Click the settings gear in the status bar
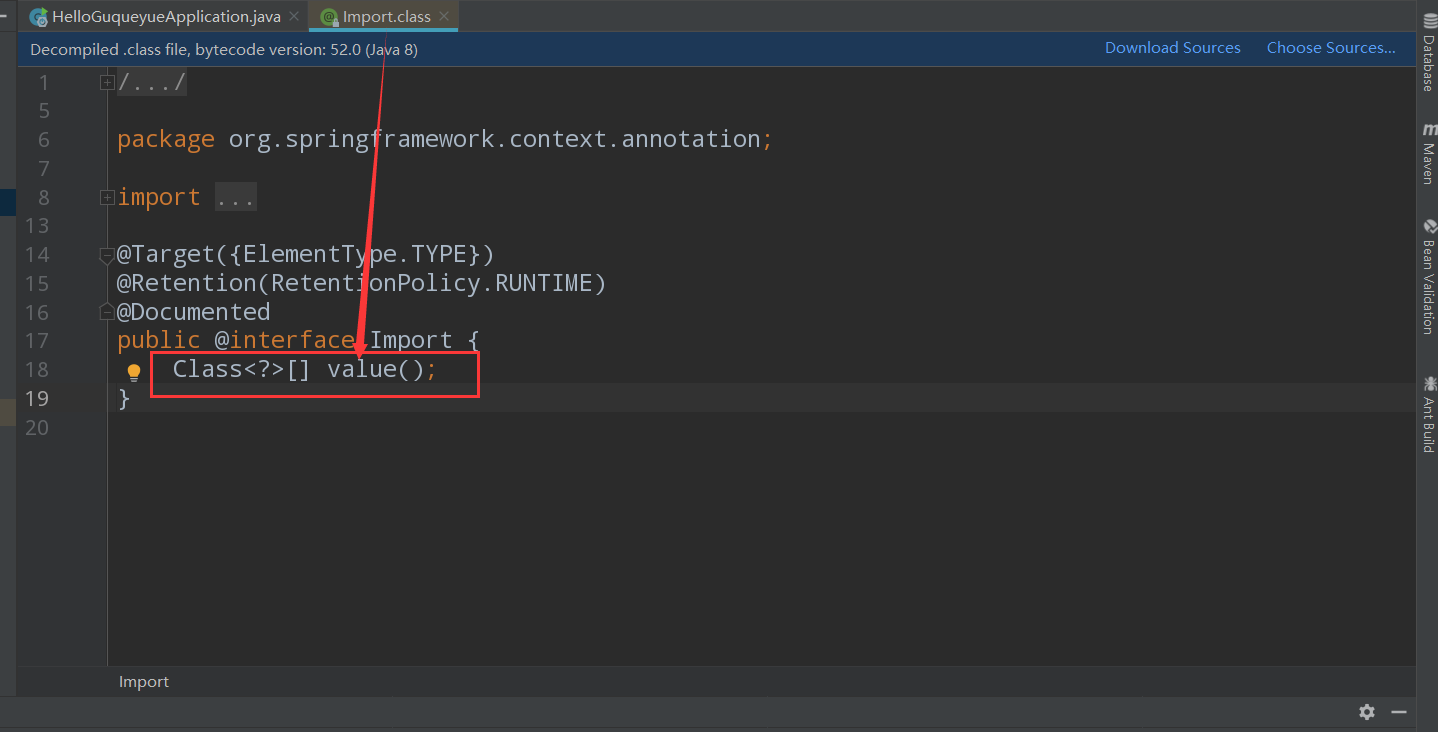The height and width of the screenshot is (732, 1438). click(1366, 712)
